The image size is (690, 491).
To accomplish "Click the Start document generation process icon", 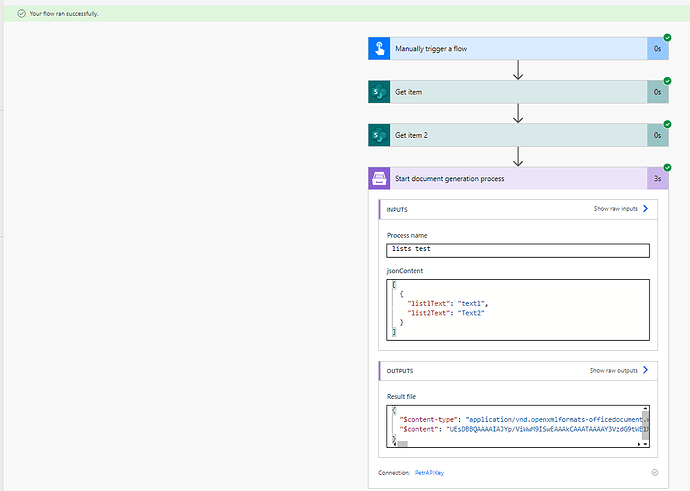I will pyautogui.click(x=379, y=178).
